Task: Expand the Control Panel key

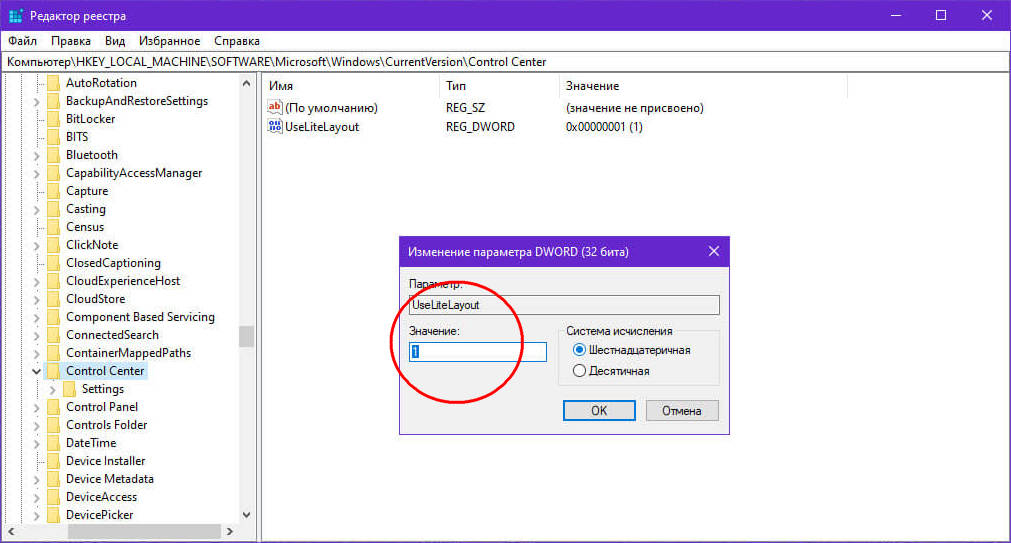Action: [37, 408]
